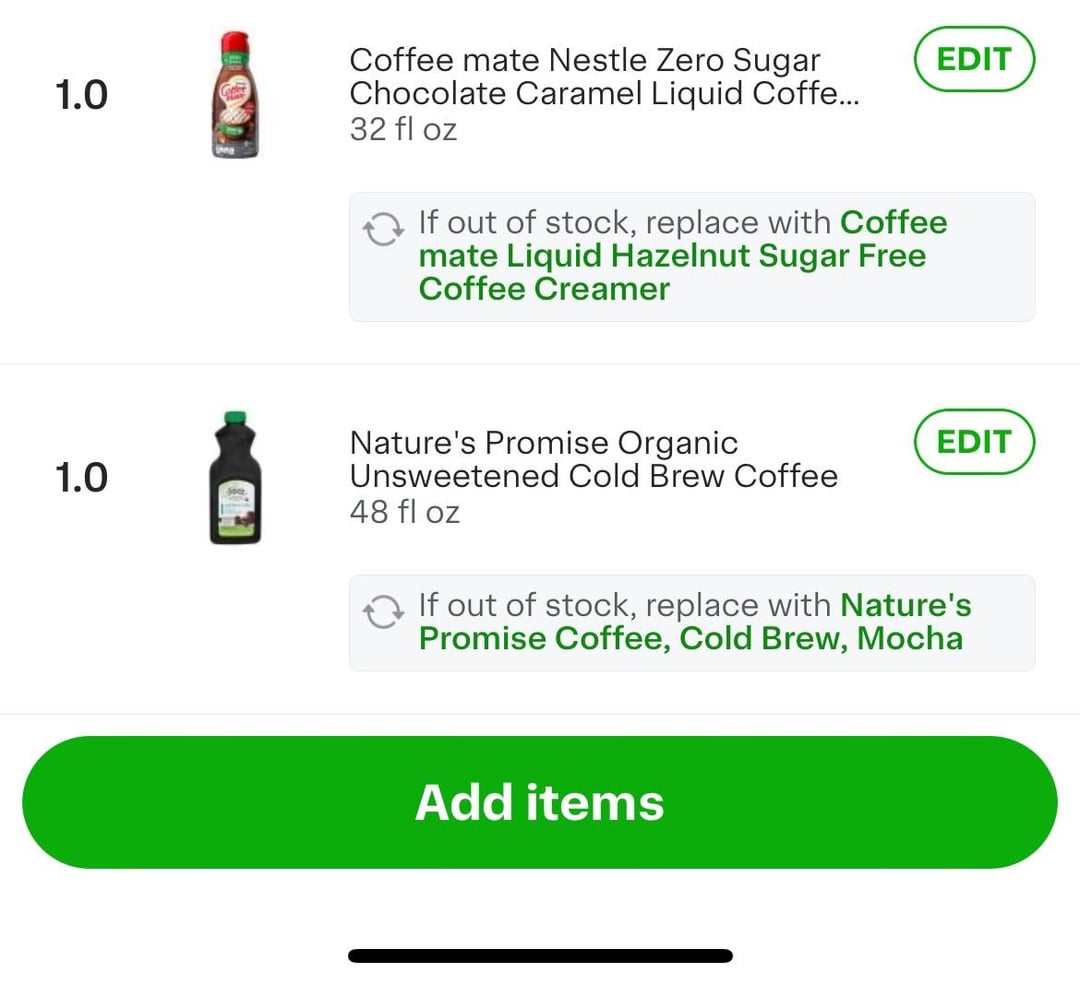The height and width of the screenshot is (985, 1080).
Task: Open Nature's Promise Cold Brew Mocha replacement link
Action: pos(695,621)
